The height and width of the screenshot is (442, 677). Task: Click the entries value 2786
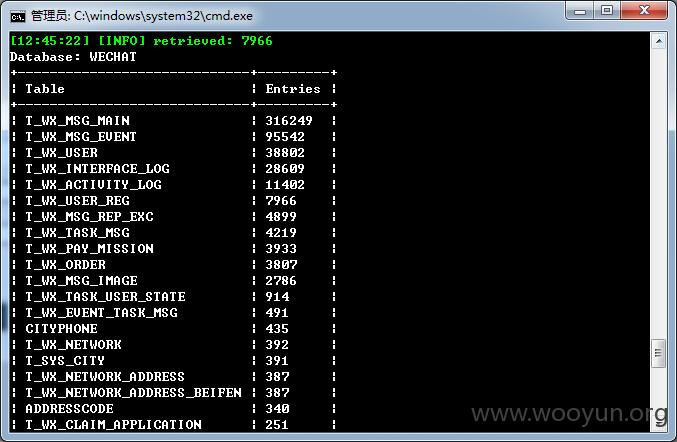281,281
